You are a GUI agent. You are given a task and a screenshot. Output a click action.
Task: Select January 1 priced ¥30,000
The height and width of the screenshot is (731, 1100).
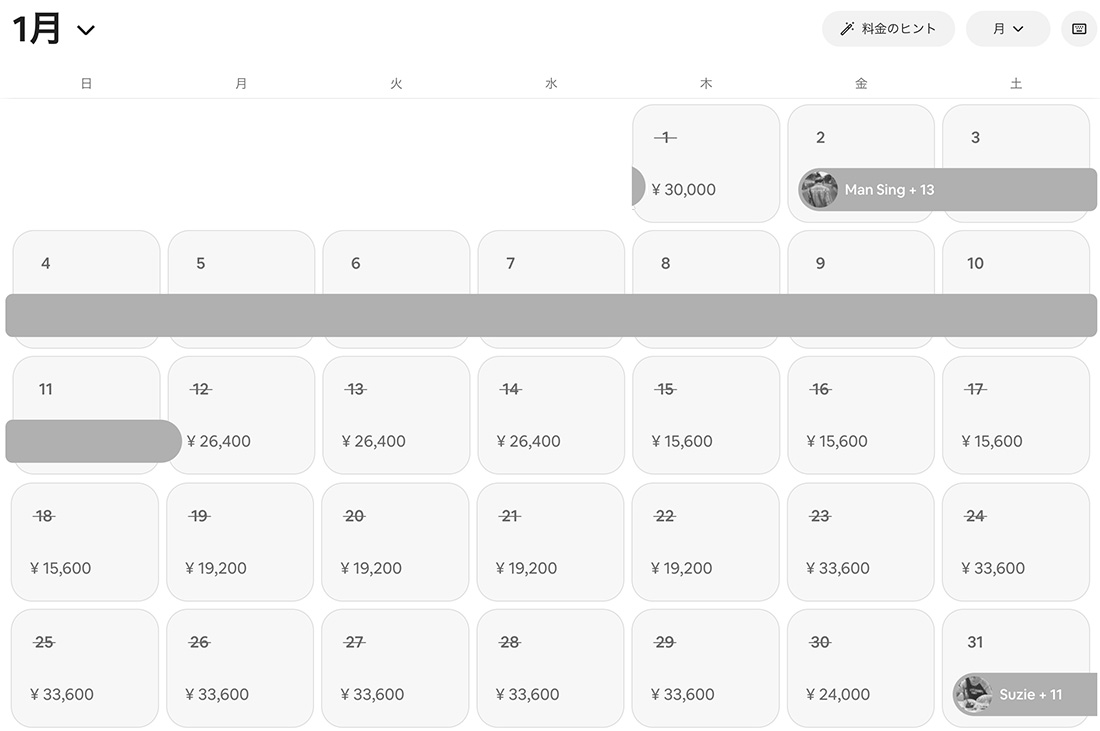(706, 163)
